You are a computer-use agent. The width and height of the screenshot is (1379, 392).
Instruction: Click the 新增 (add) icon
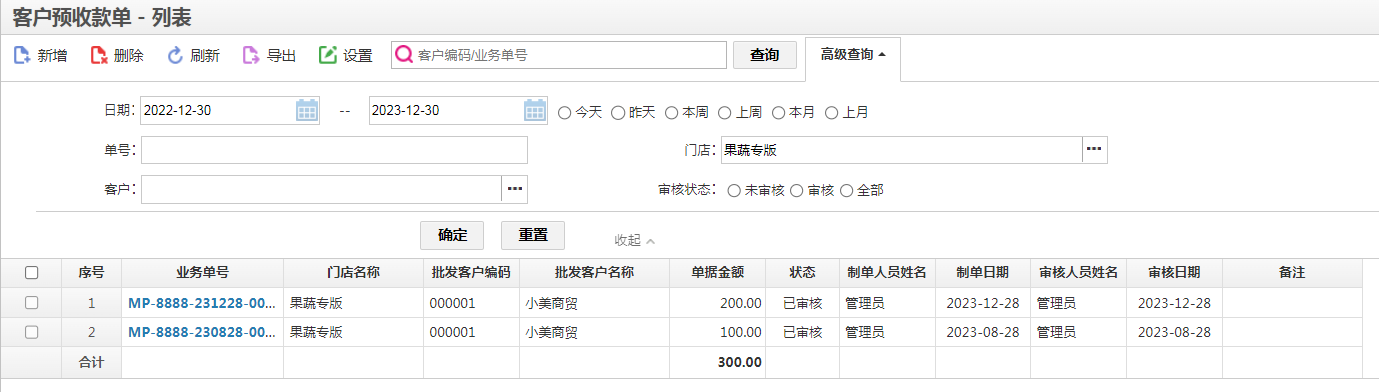point(22,55)
